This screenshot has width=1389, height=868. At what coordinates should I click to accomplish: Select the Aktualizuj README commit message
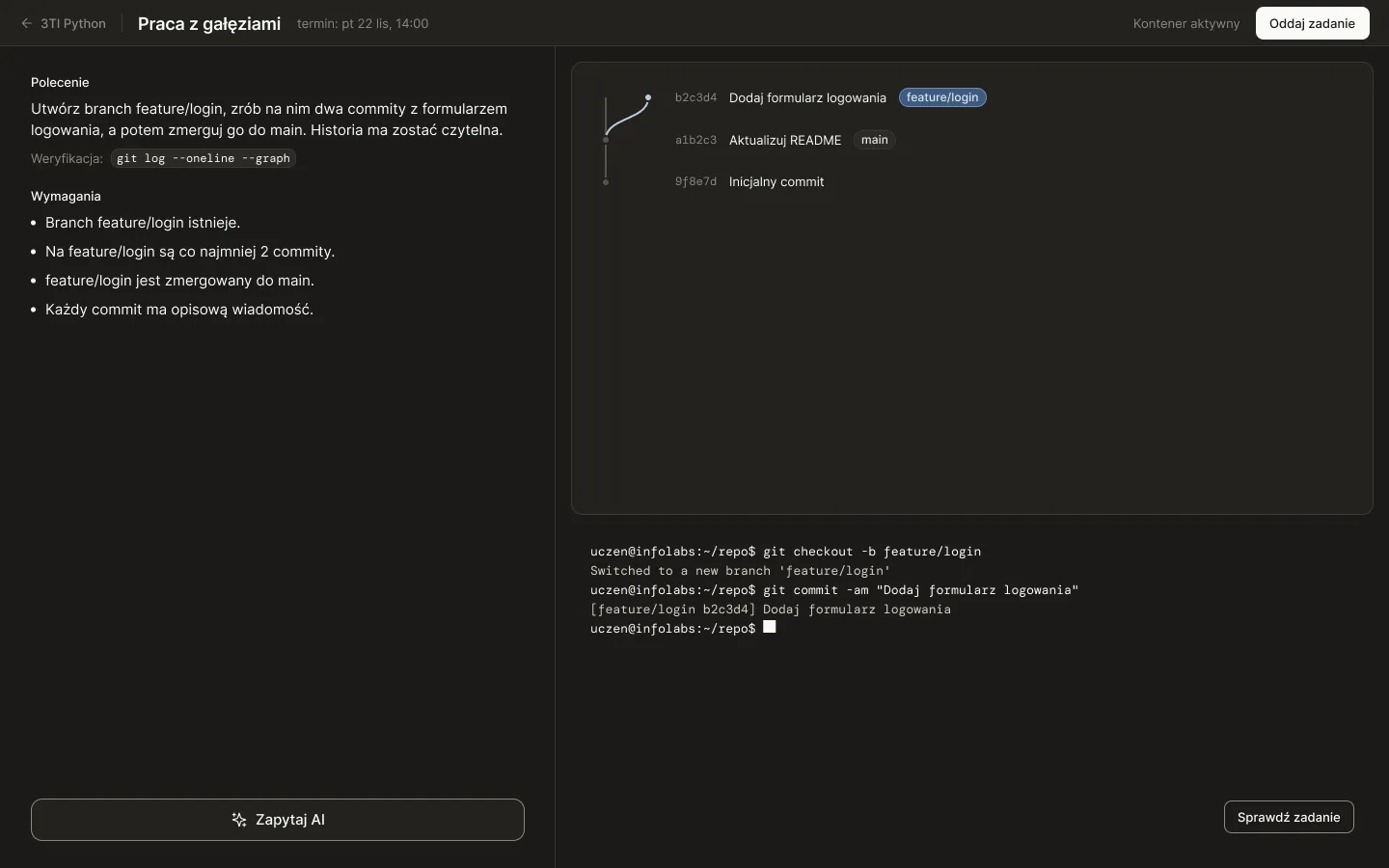(785, 140)
